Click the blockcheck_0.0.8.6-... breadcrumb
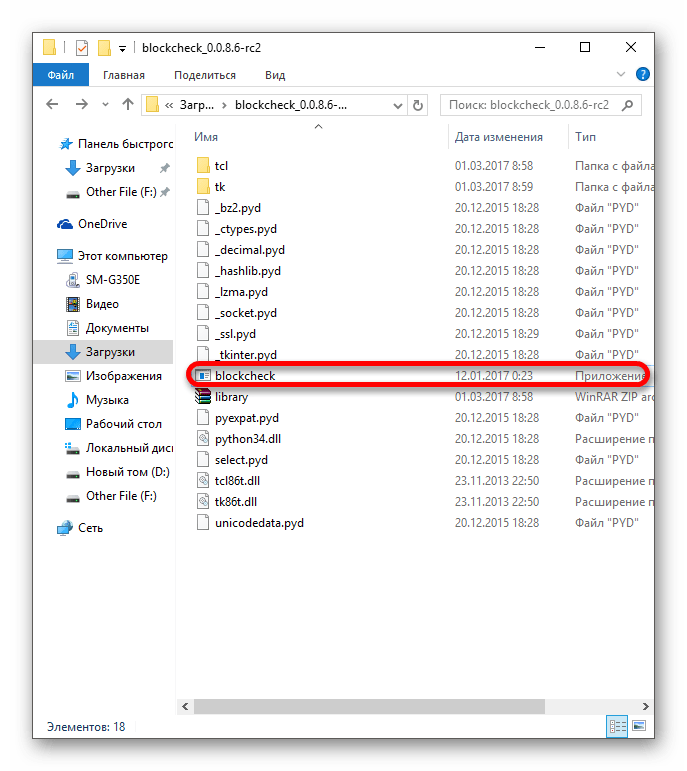The width and height of the screenshot is (687, 771). click(x=291, y=105)
